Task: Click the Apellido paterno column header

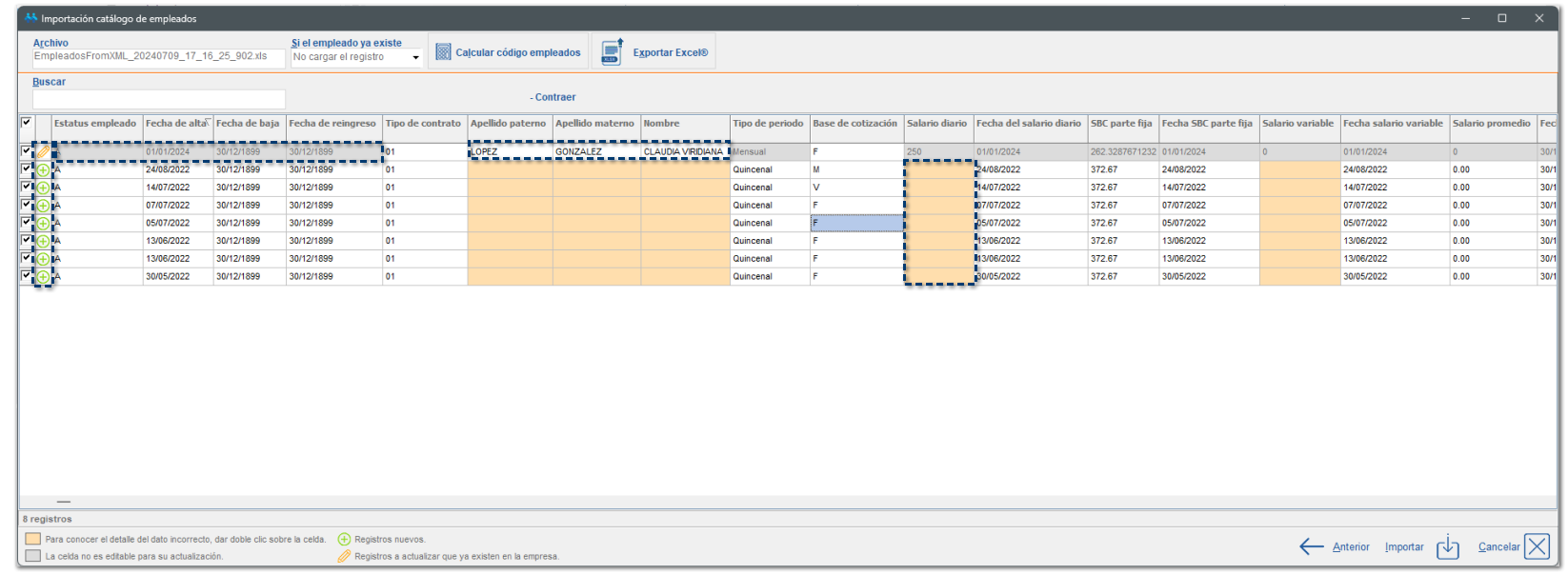Action: coord(509,124)
